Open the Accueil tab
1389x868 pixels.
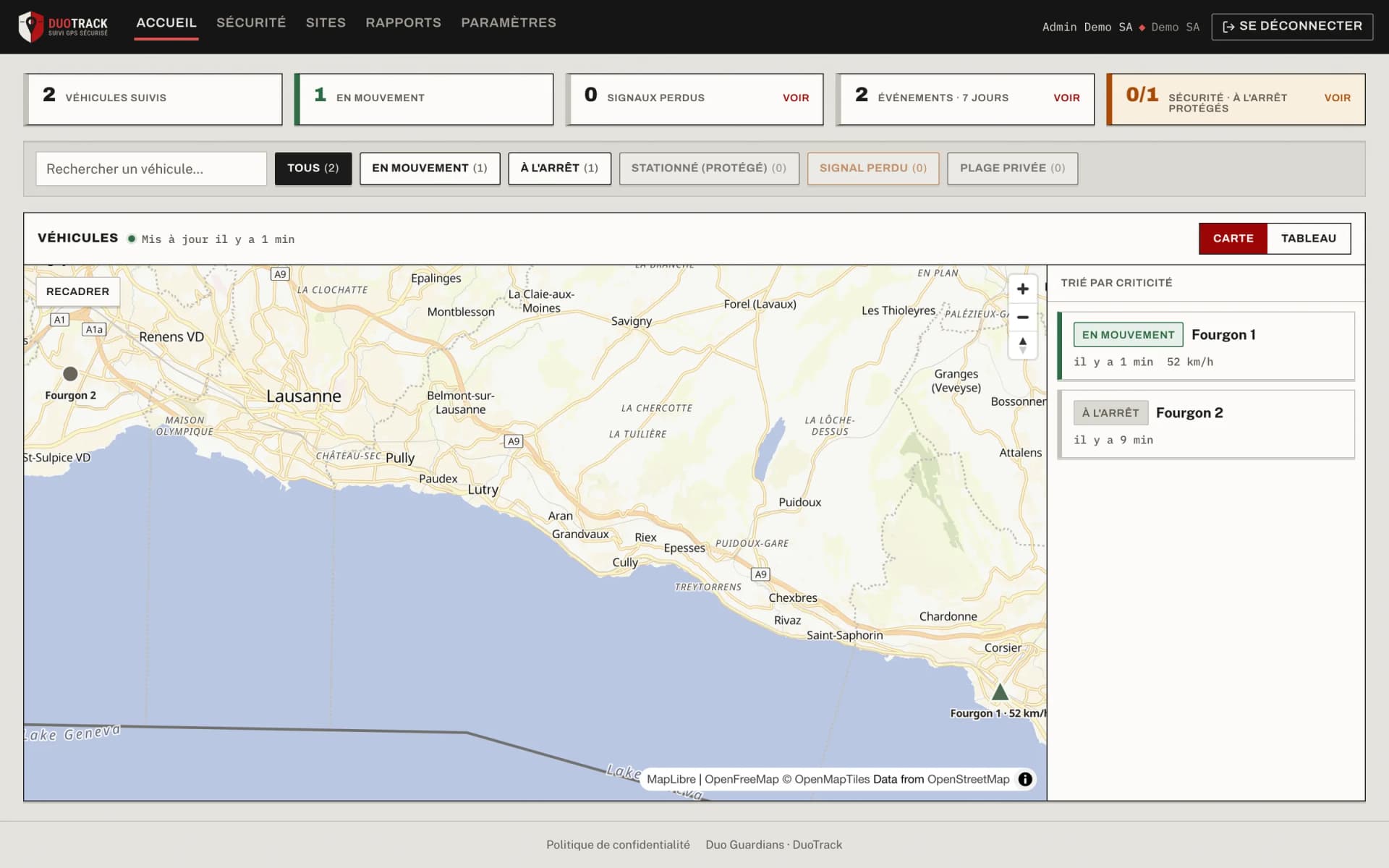pyautogui.click(x=166, y=23)
